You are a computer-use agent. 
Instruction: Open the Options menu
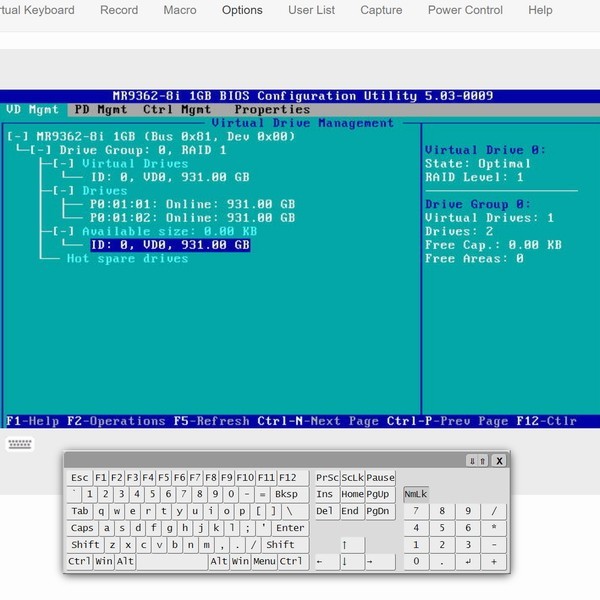(x=242, y=10)
